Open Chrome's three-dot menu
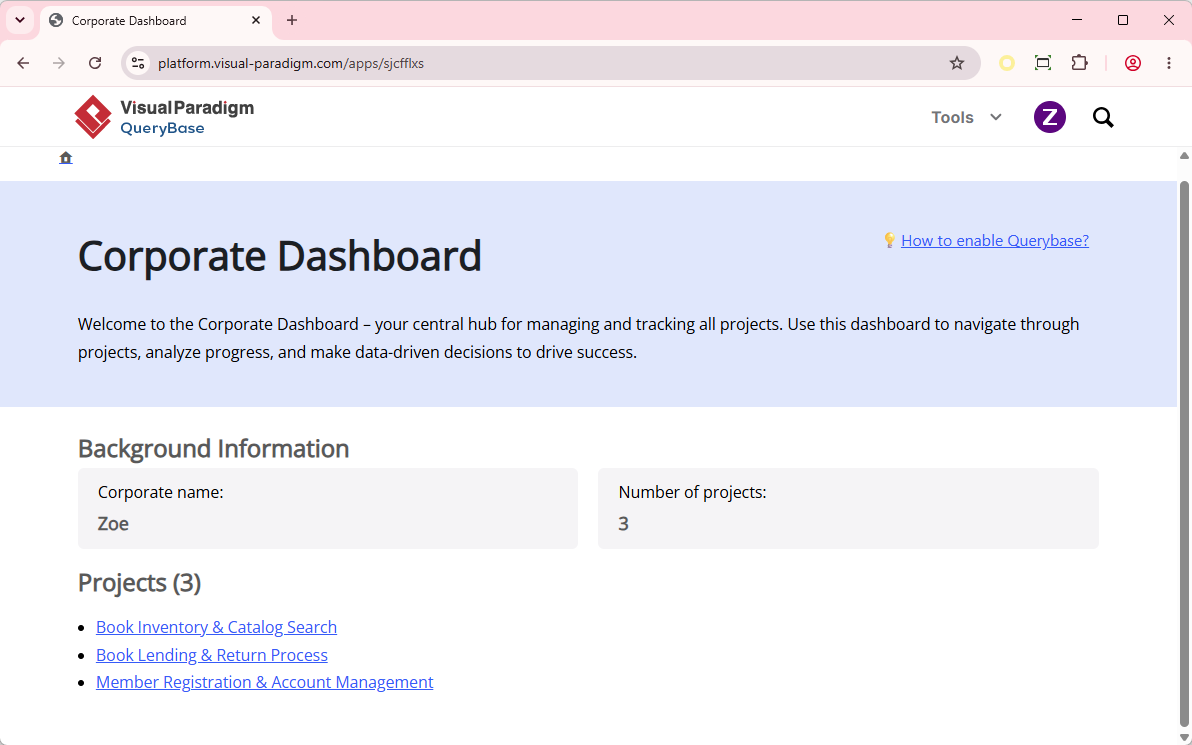Image resolution: width=1192 pixels, height=745 pixels. [x=1169, y=63]
